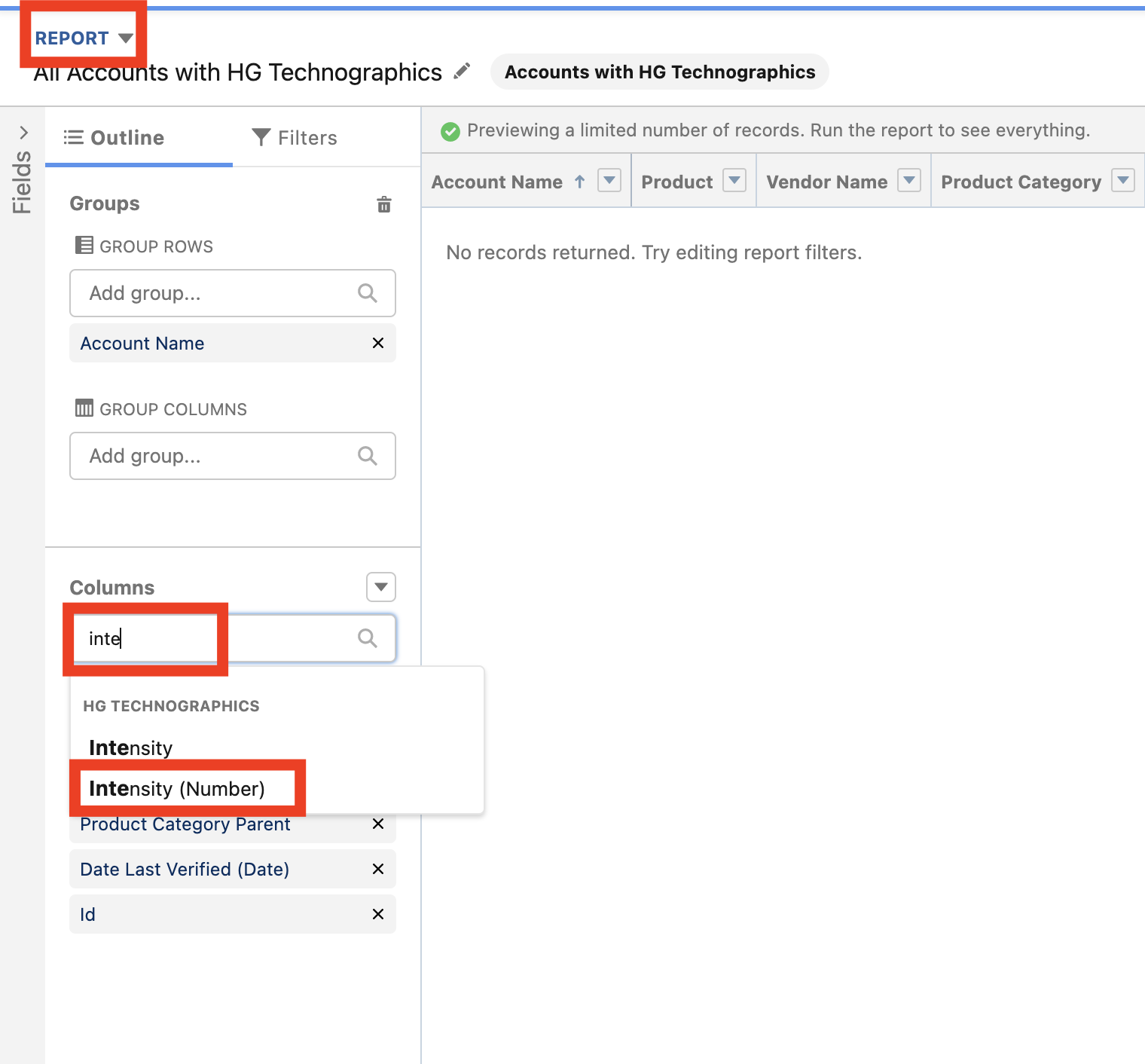Toggle the Account Name ascending sort arrow
Viewport: 1145px width, 1064px height.
pos(579,182)
